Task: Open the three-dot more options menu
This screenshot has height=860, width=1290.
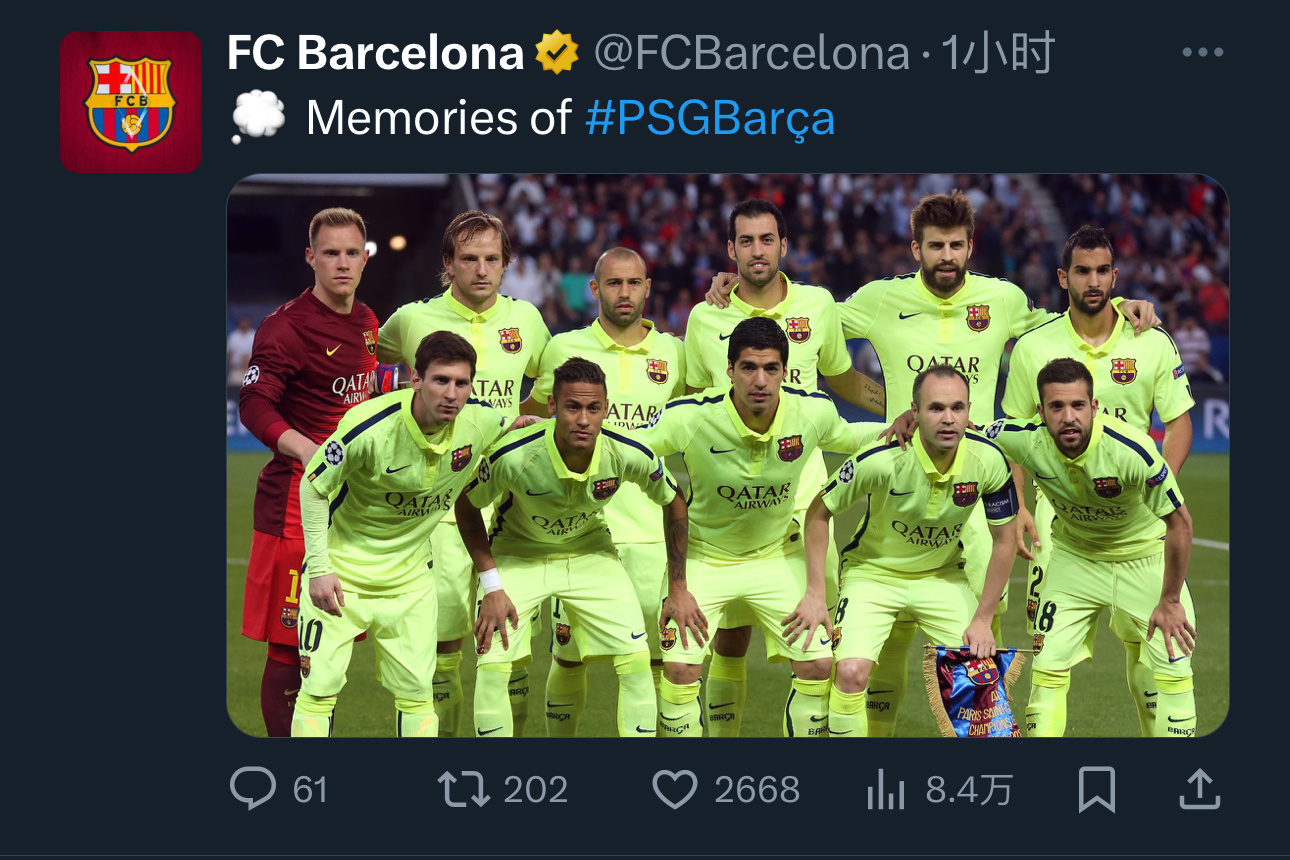Action: tap(1202, 53)
